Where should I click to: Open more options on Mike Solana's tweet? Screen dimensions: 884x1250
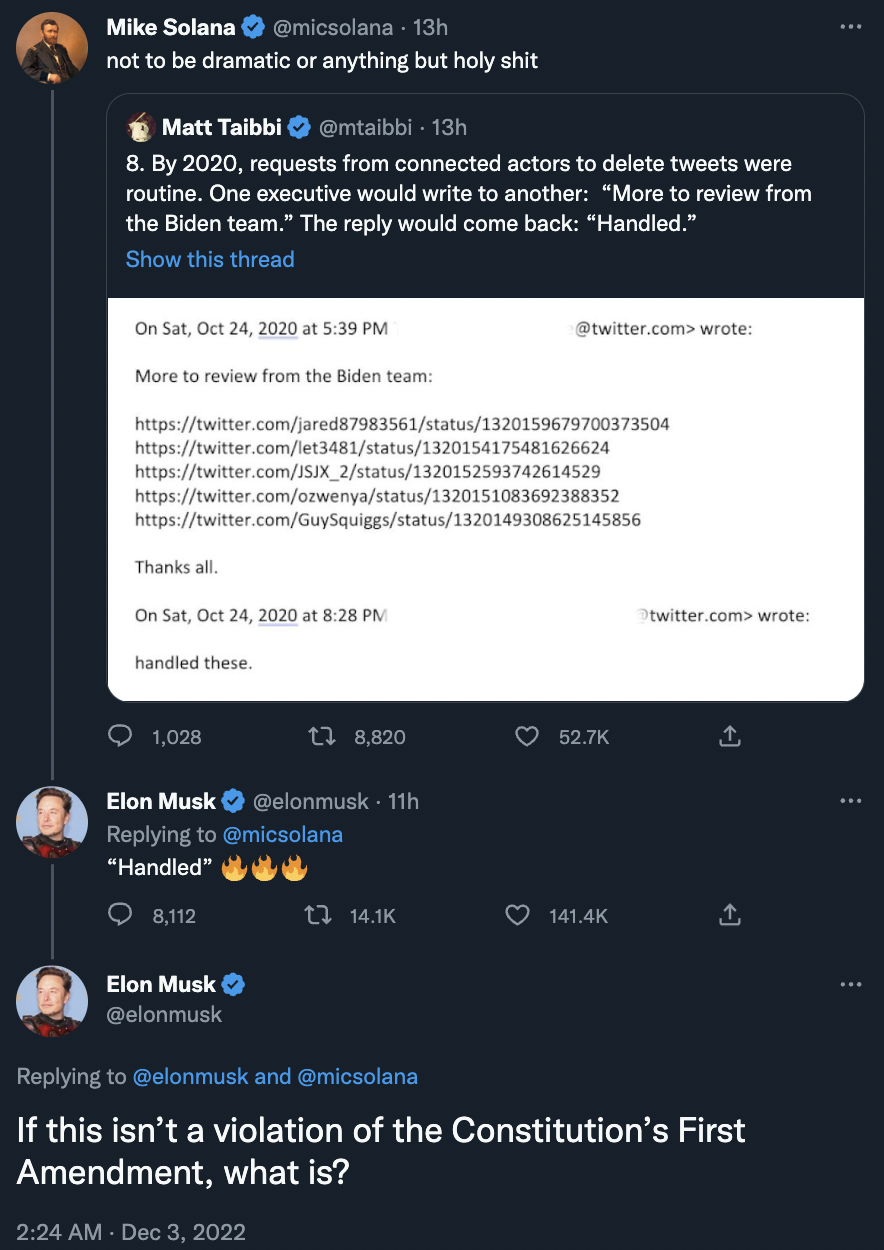click(851, 27)
